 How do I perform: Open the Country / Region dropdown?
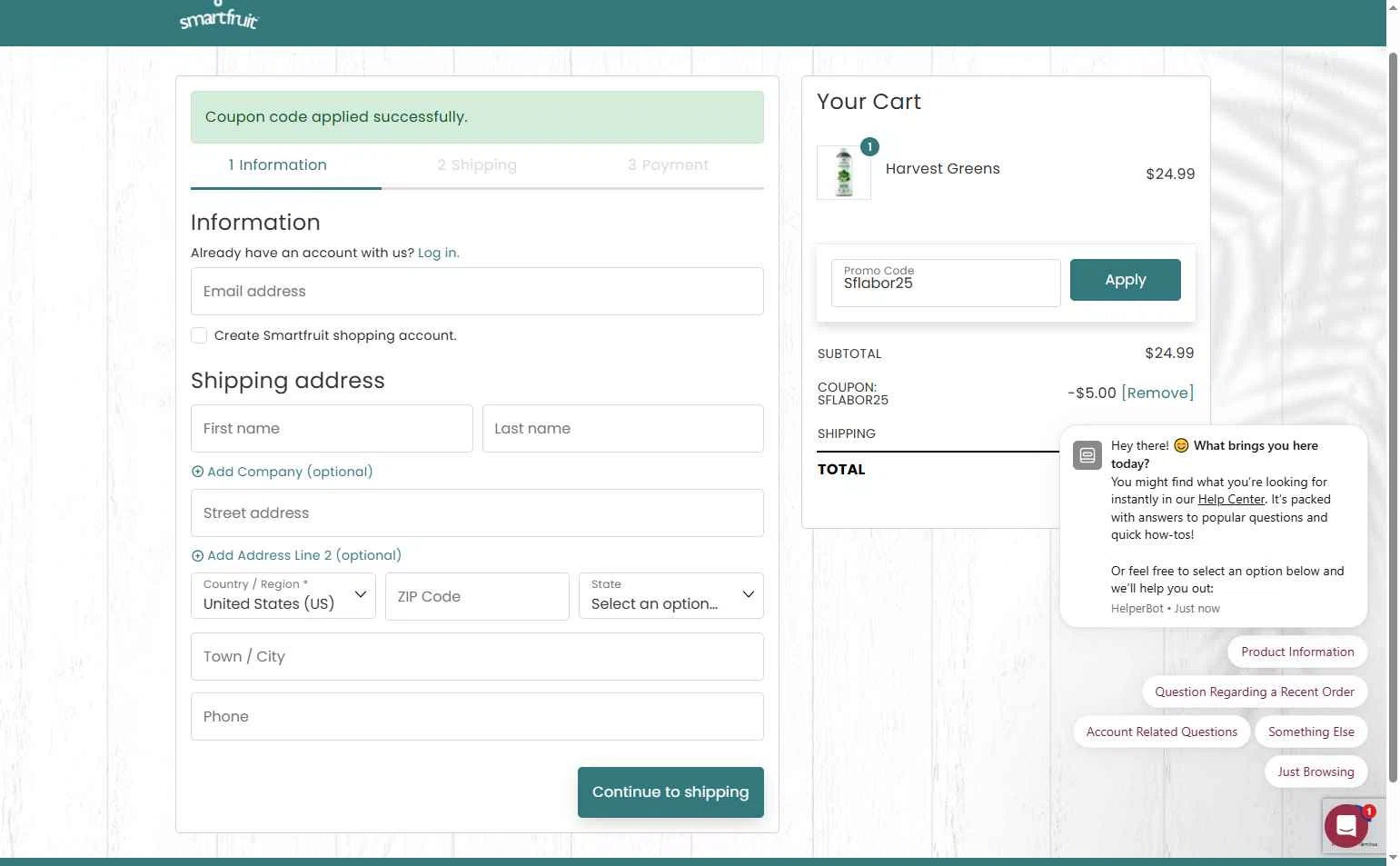(283, 596)
